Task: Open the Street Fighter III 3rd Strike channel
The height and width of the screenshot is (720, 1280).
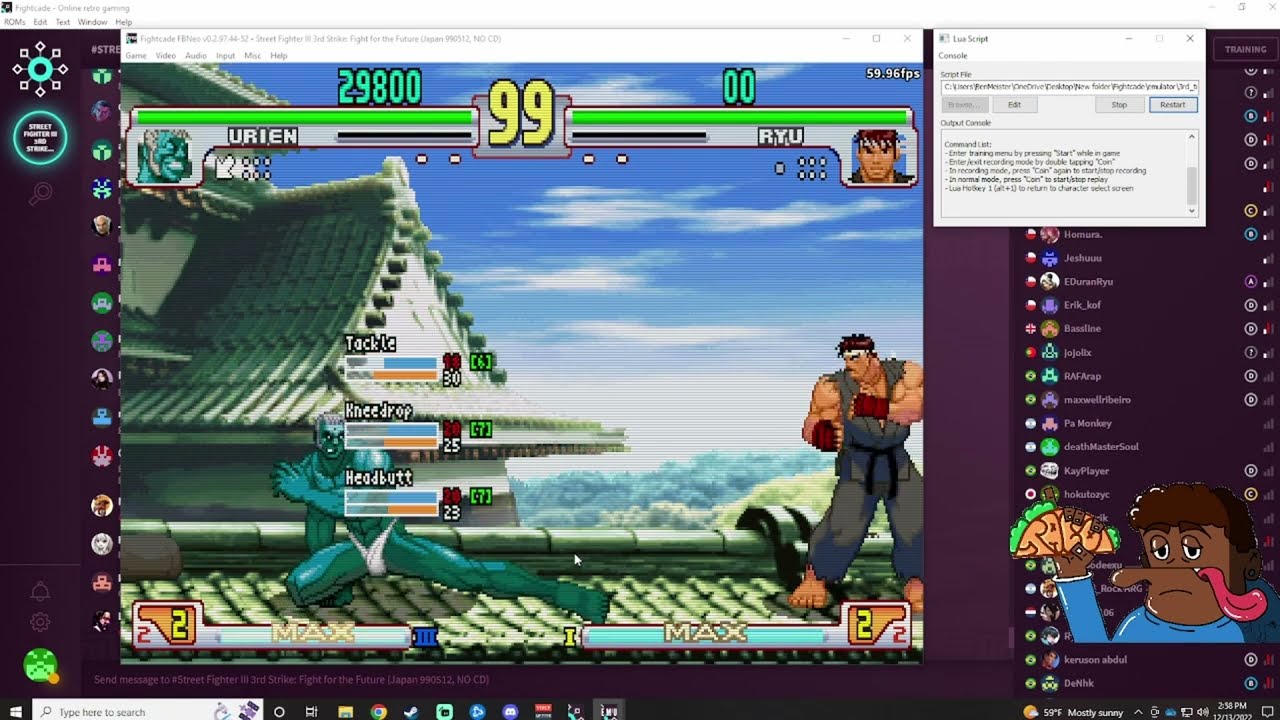Action: click(40, 137)
